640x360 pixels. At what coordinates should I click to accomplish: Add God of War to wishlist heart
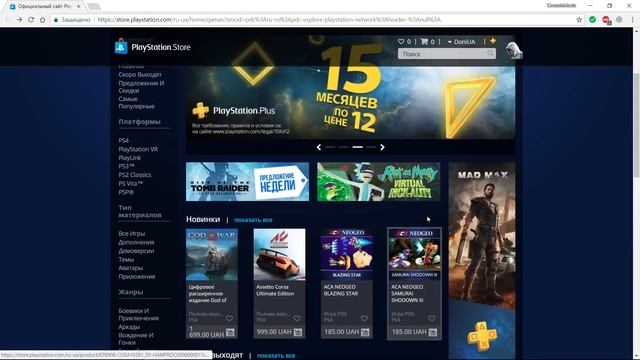[x=230, y=318]
